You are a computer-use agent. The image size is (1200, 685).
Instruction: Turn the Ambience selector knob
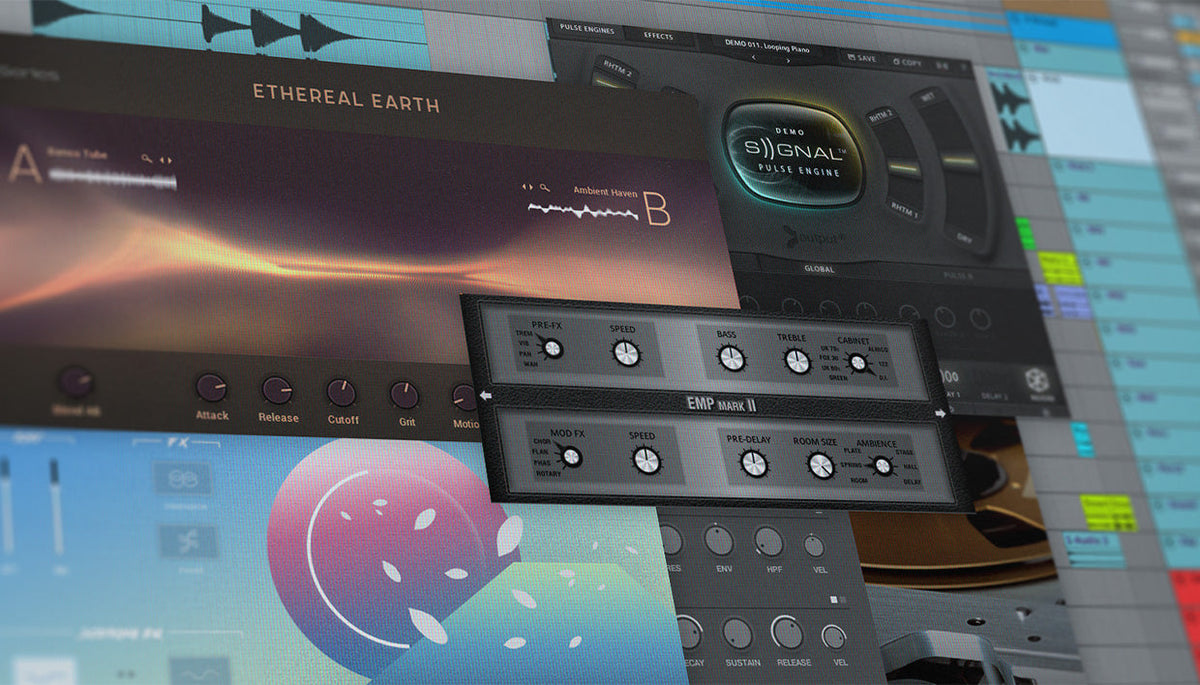[x=881, y=465]
